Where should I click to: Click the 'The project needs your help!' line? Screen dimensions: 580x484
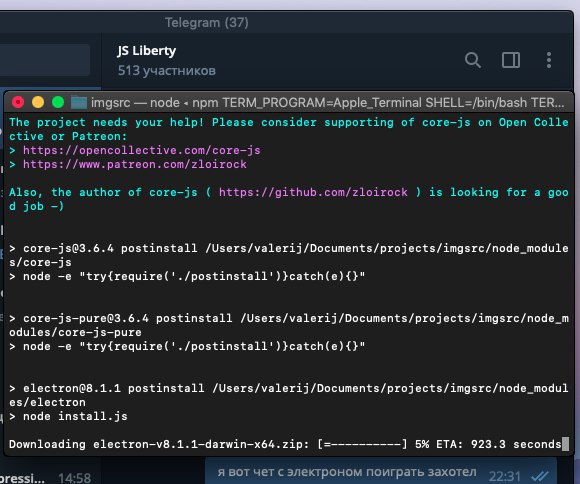tap(289, 129)
